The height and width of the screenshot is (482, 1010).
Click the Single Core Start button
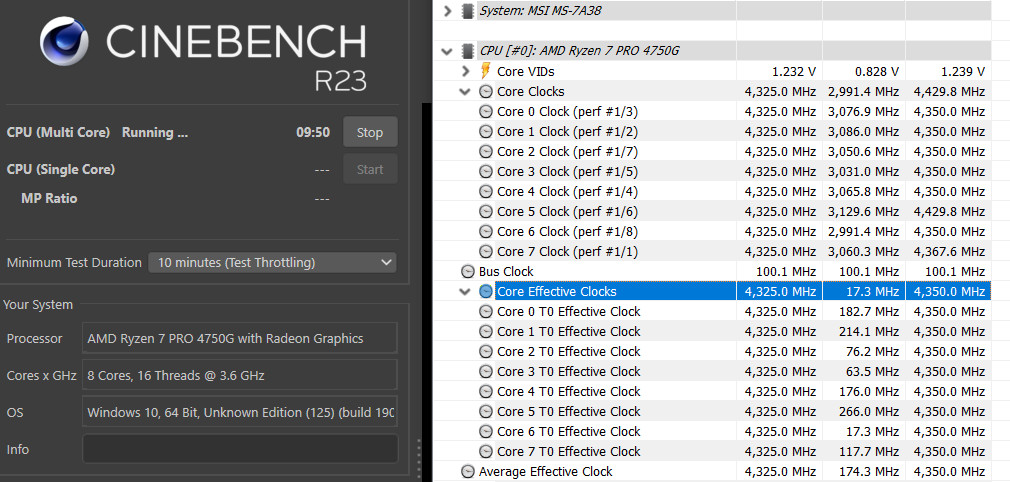click(370, 169)
